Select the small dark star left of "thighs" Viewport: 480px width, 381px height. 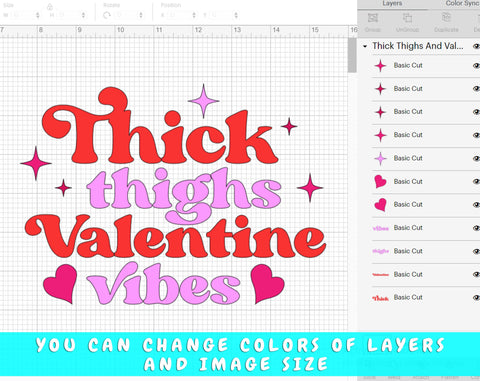63,188
